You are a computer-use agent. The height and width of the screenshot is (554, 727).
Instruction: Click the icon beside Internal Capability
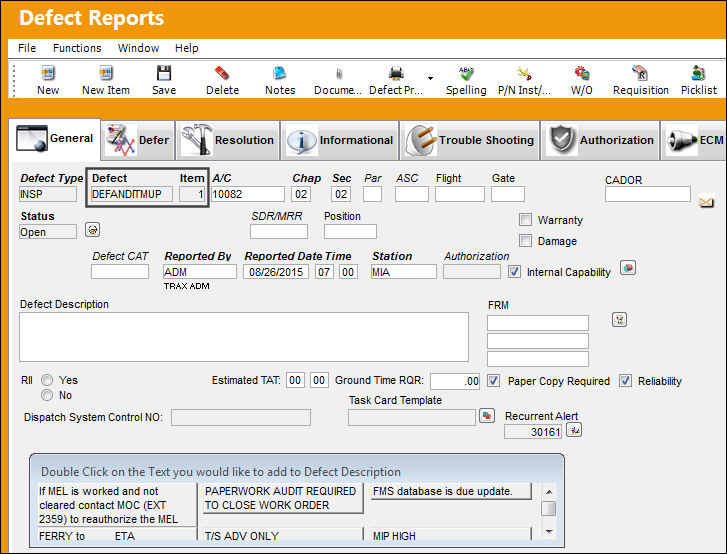tap(628, 268)
